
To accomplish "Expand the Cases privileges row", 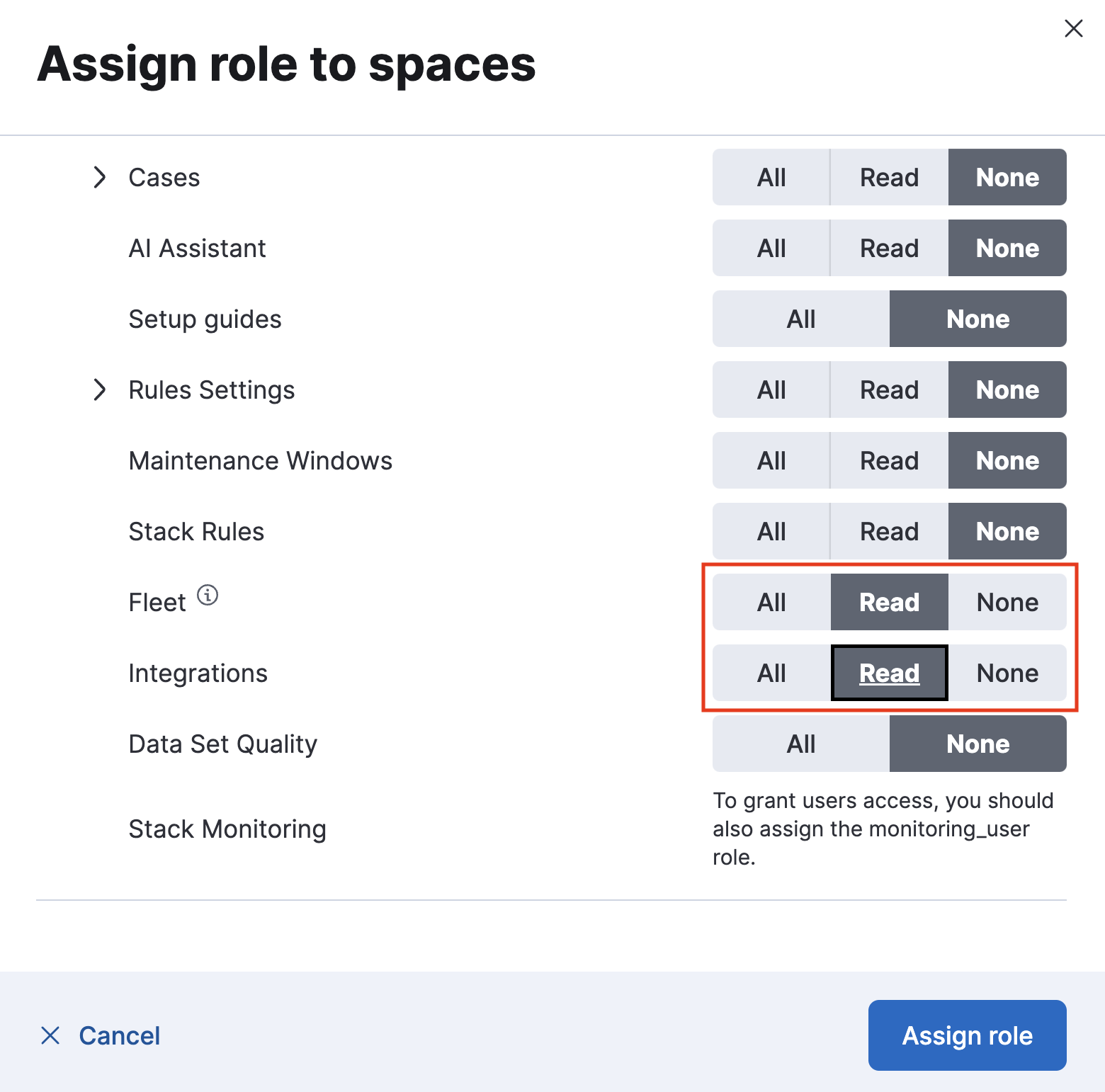I will (100, 178).
